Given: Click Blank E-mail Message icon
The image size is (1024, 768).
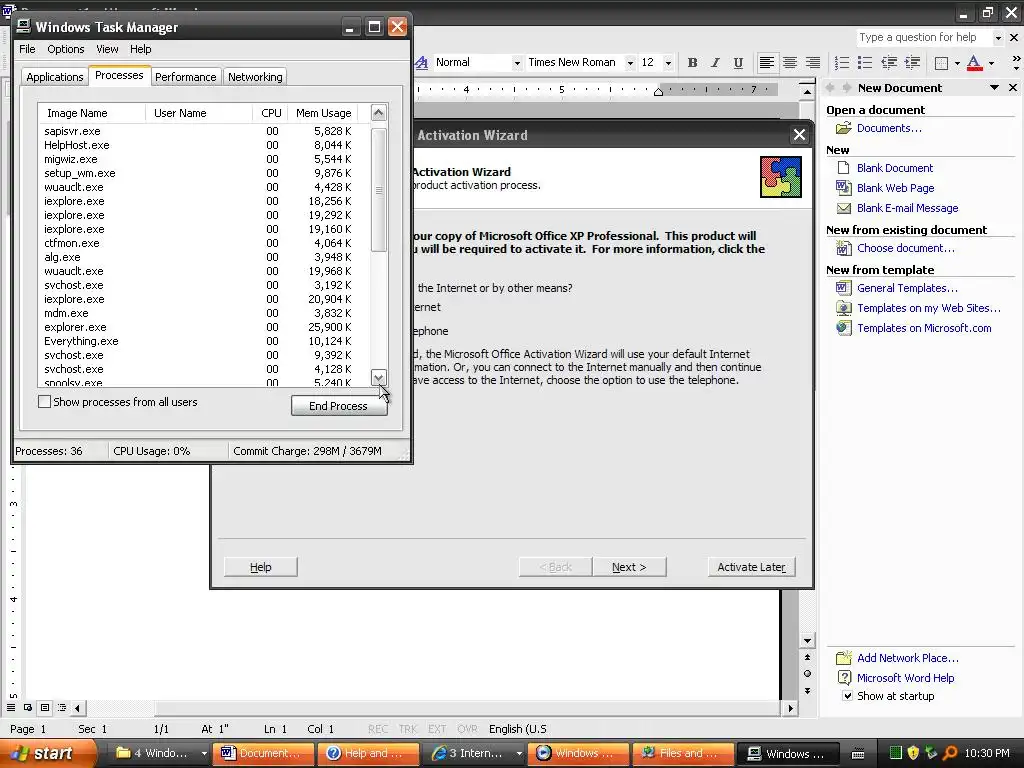Looking at the screenshot, I should [x=843, y=208].
